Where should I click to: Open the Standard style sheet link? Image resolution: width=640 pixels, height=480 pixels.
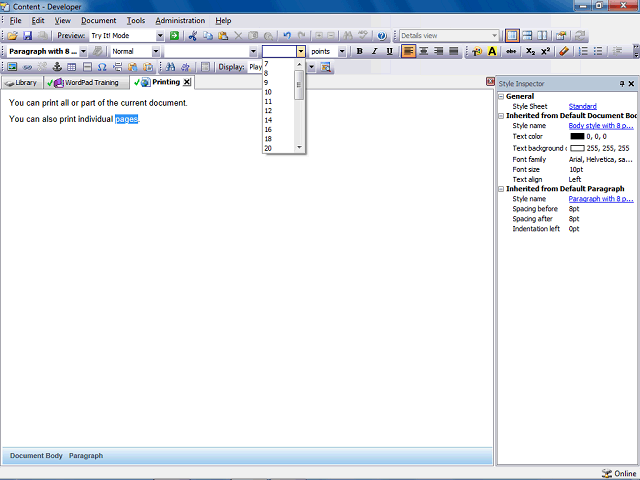(x=582, y=107)
